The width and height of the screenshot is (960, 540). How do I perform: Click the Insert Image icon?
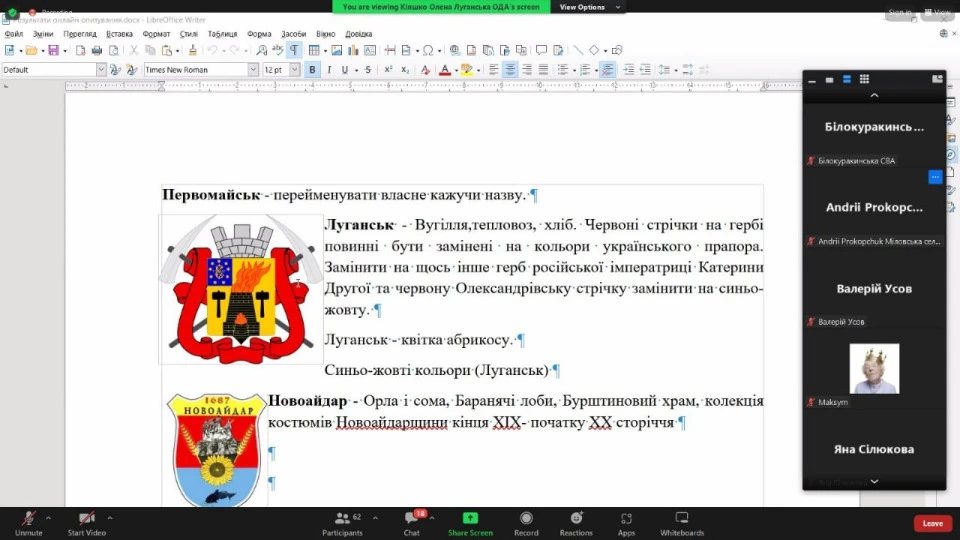(x=337, y=50)
